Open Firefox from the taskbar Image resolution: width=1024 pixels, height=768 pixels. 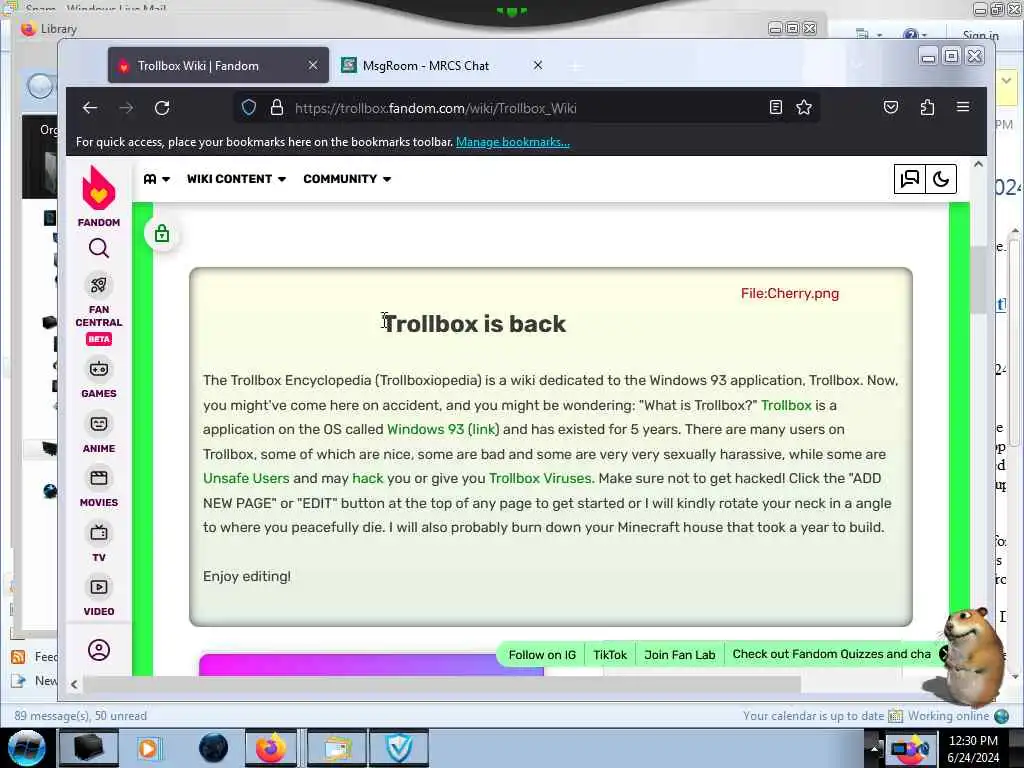pyautogui.click(x=271, y=748)
